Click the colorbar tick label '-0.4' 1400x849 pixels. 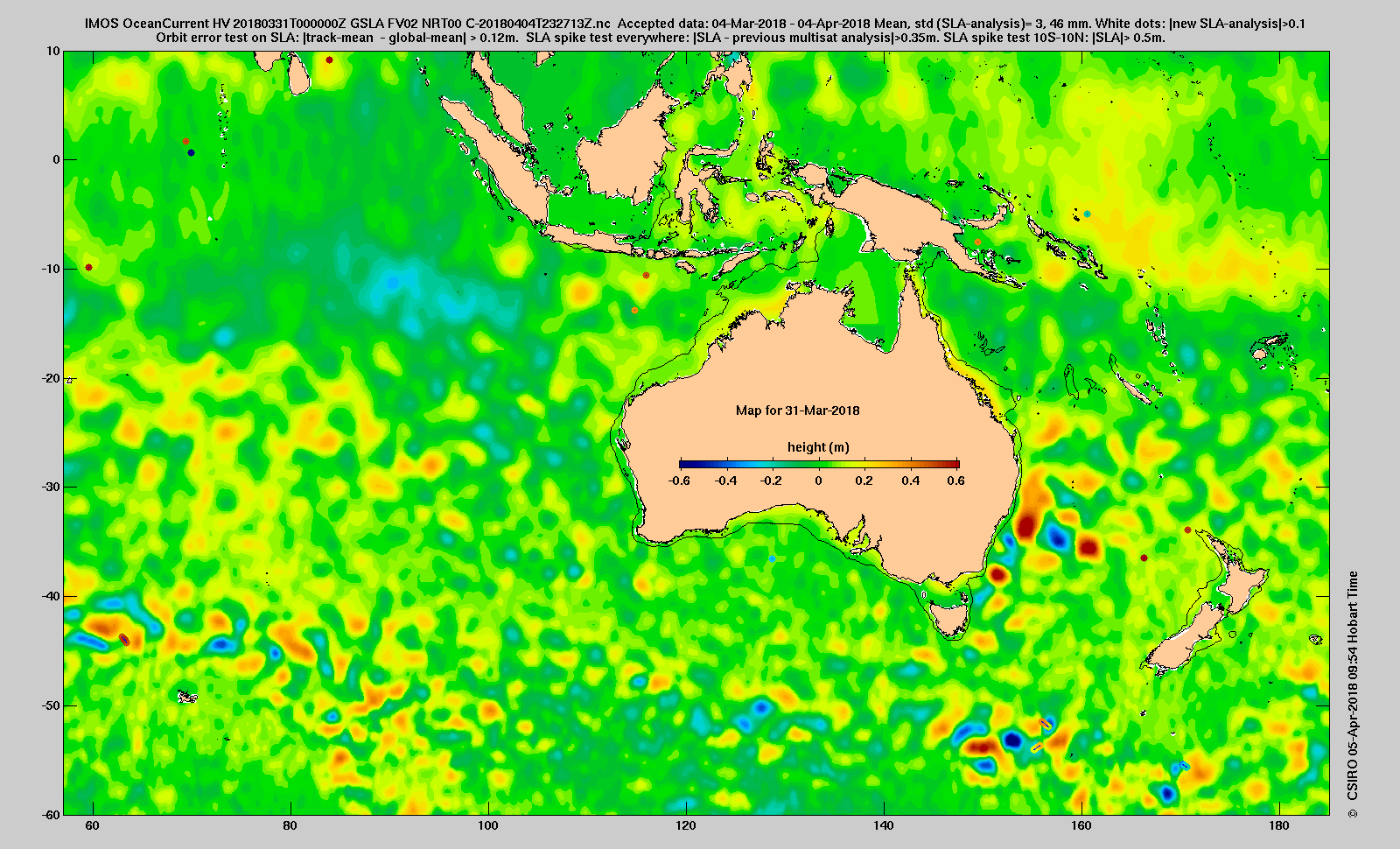tap(725, 481)
